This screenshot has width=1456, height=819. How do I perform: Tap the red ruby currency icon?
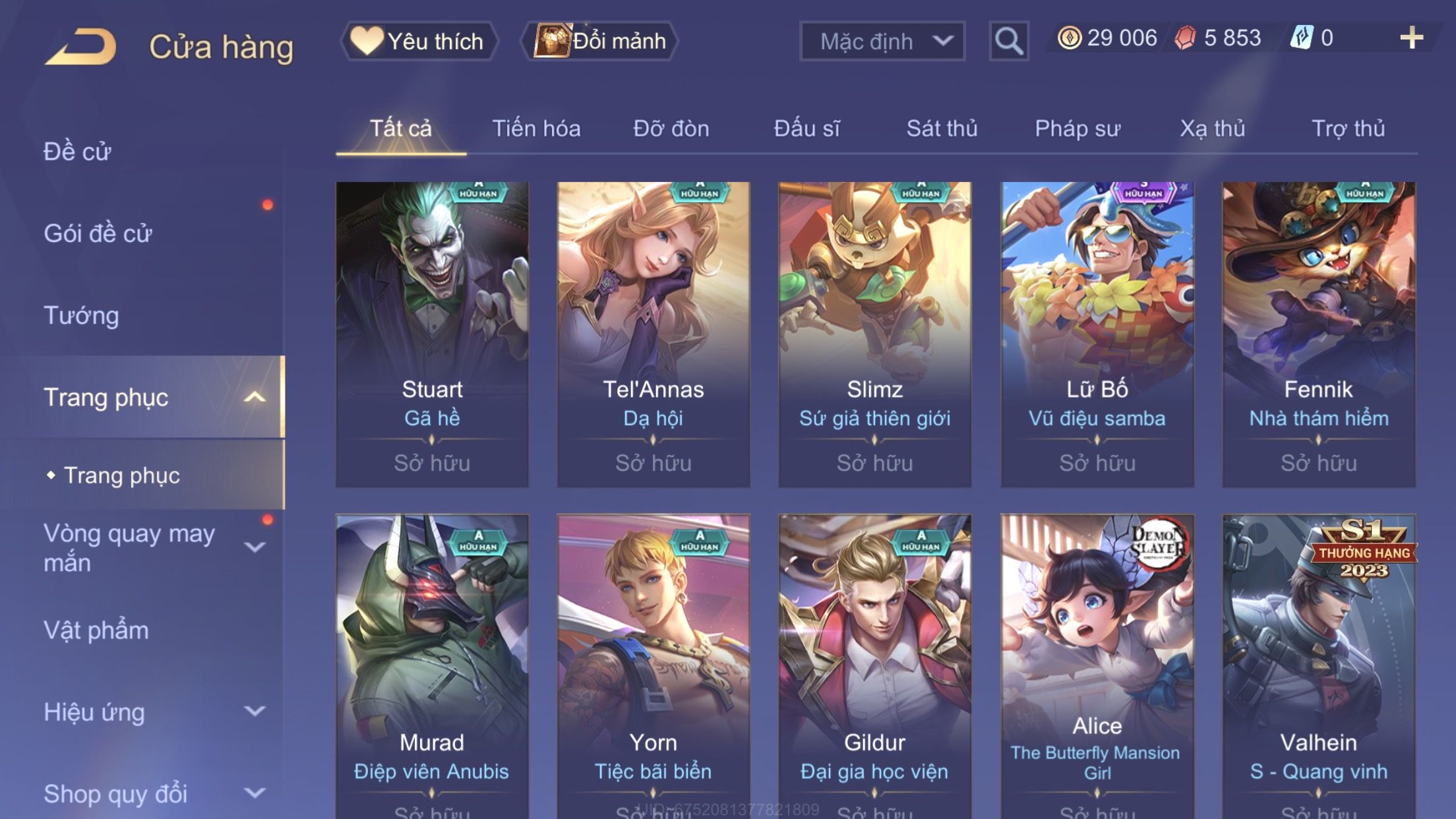pyautogui.click(x=1185, y=38)
